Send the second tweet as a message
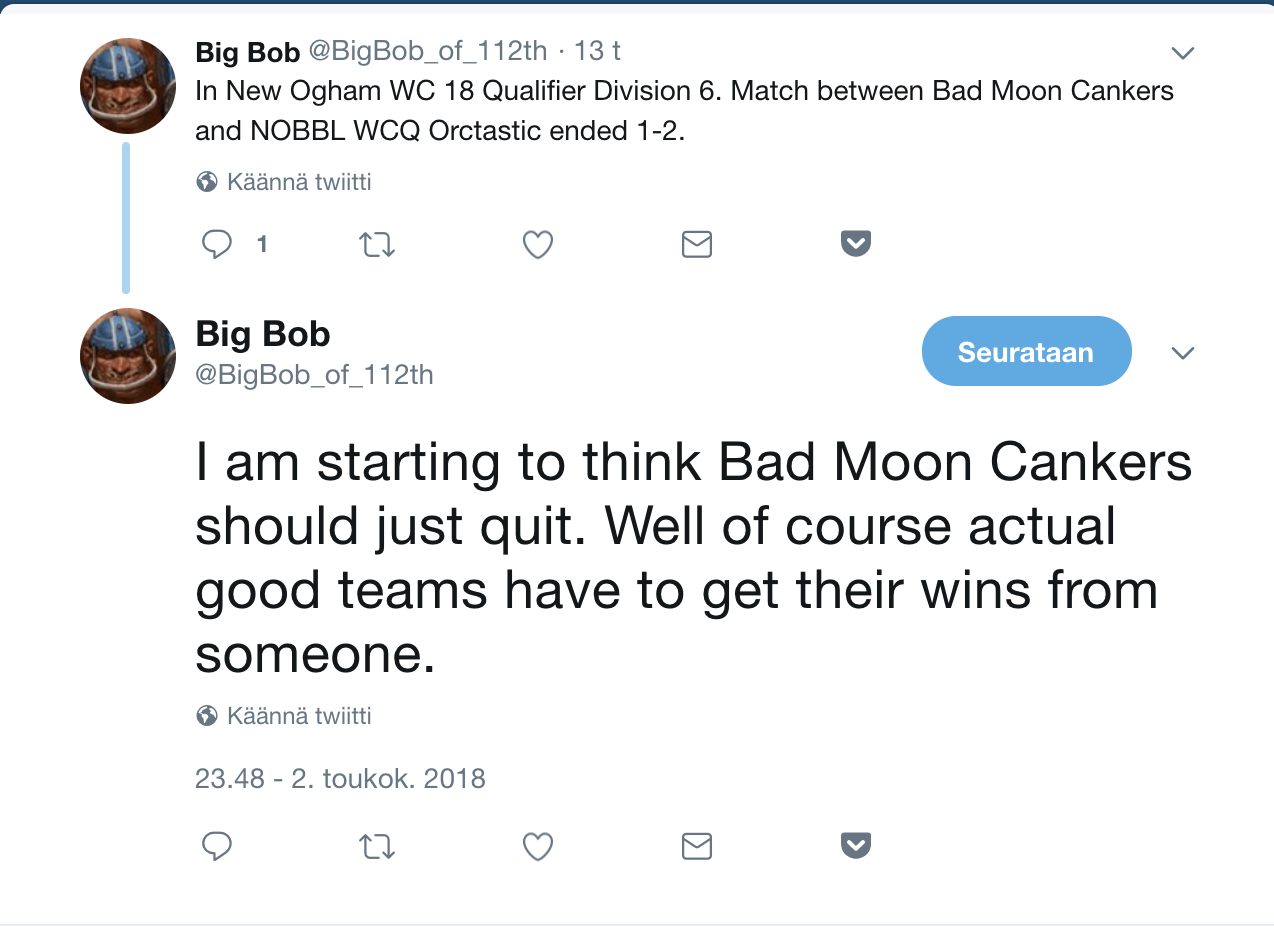 pyautogui.click(x=696, y=846)
